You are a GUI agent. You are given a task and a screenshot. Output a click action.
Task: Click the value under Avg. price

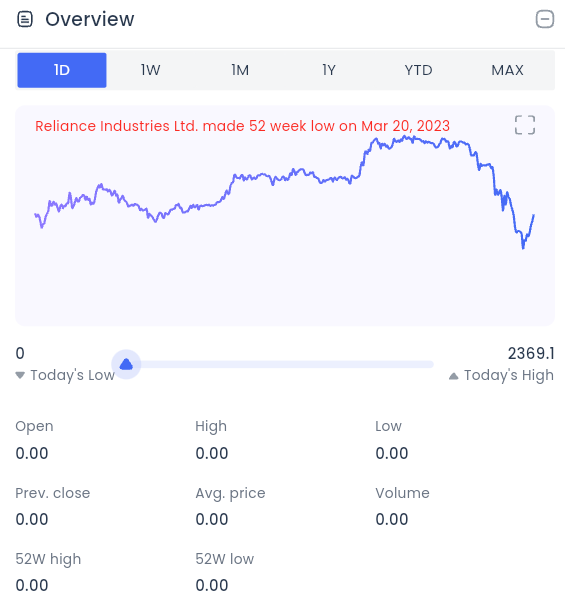point(212,519)
